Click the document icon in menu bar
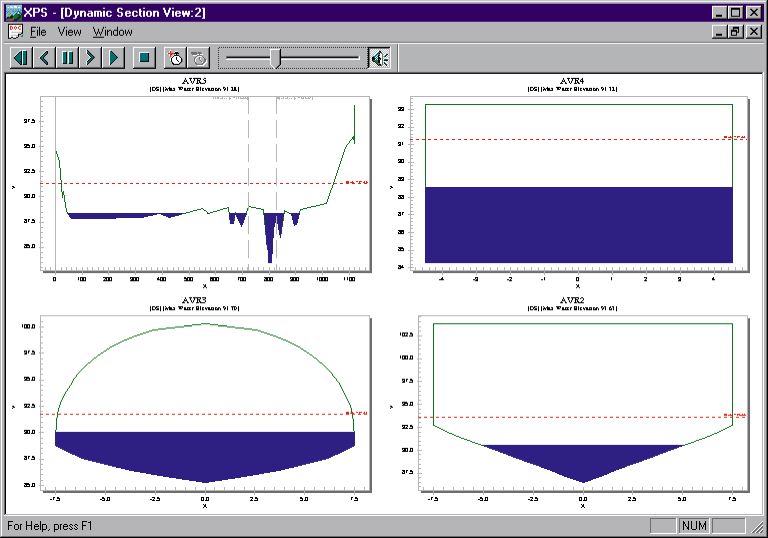This screenshot has height=538, width=768. pyautogui.click(x=13, y=32)
